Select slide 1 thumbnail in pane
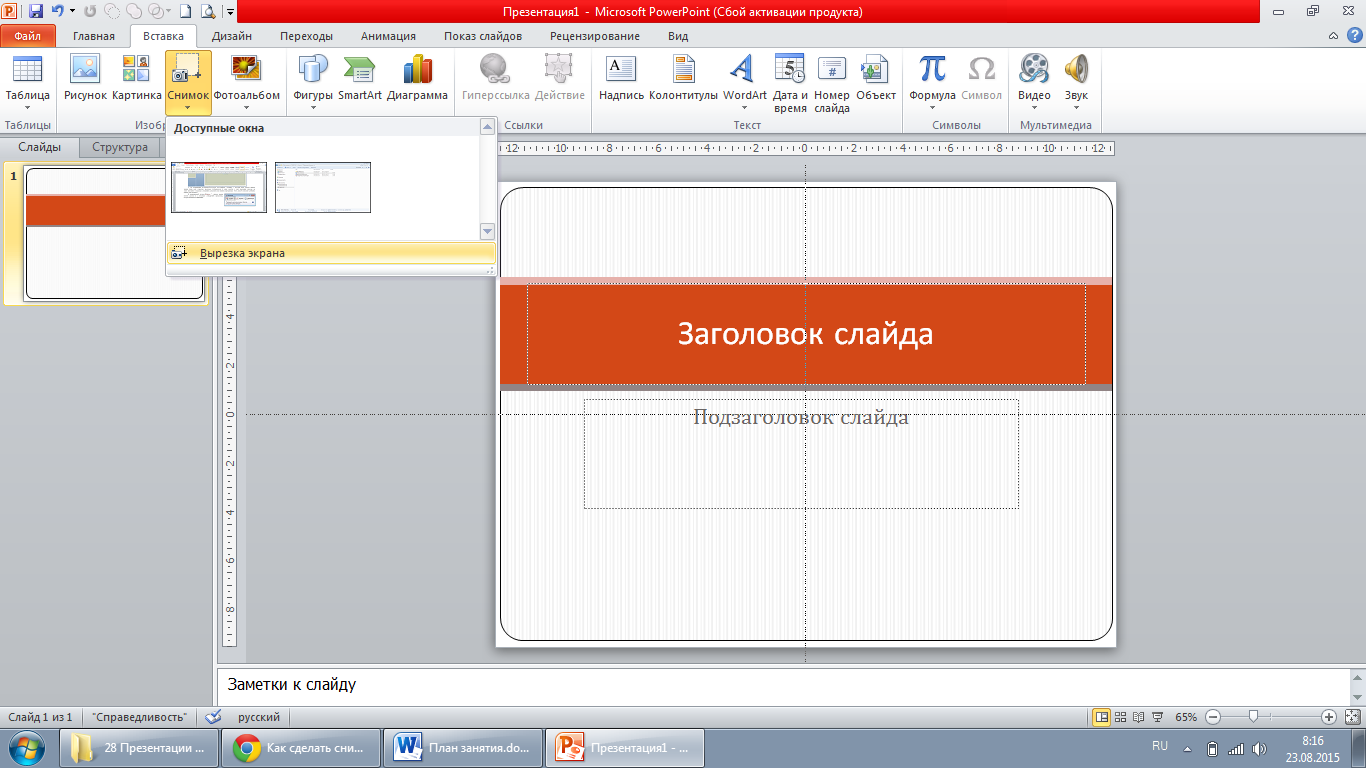This screenshot has width=1366, height=768. click(114, 233)
